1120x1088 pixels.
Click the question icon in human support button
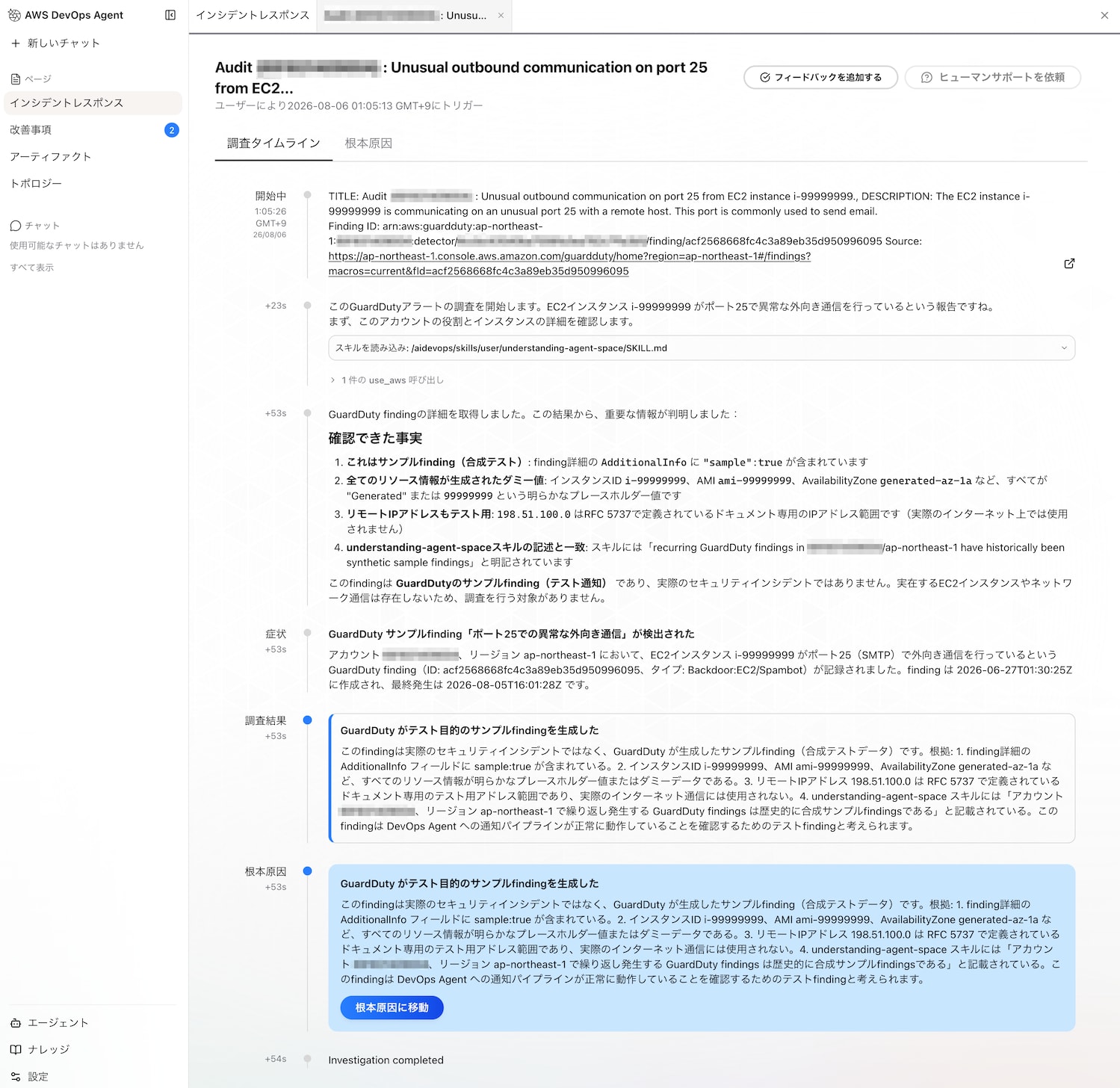click(926, 77)
